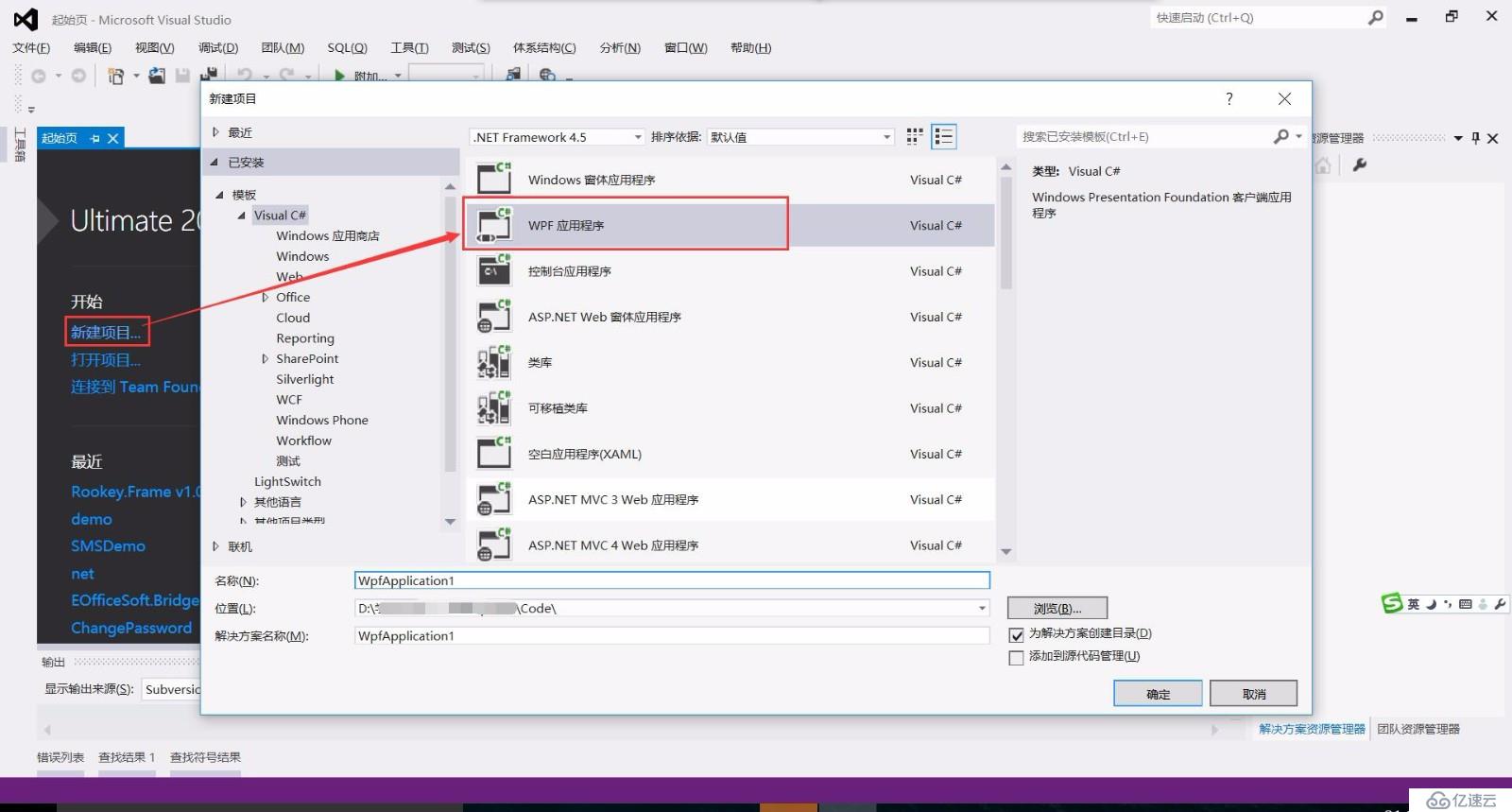This screenshot has height=812, width=1512.
Task: Click the 浏览(B)... button
Action: click(x=1057, y=608)
